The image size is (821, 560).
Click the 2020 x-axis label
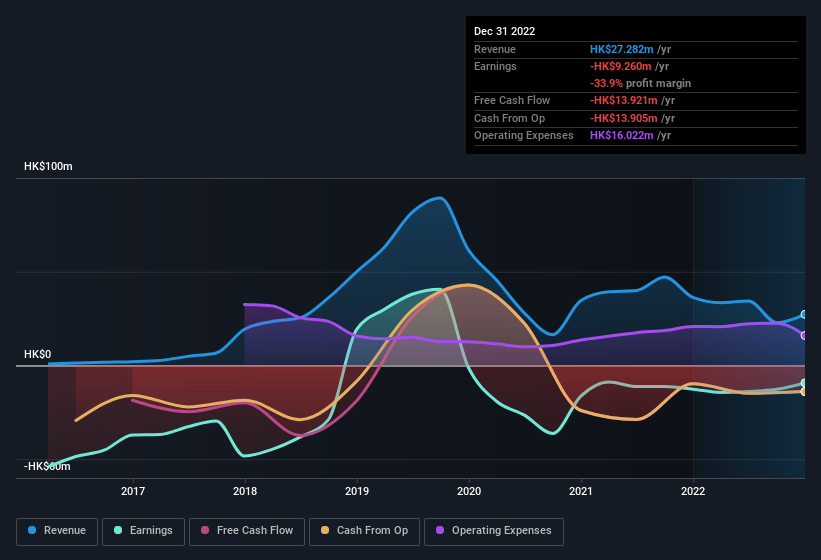point(469,491)
